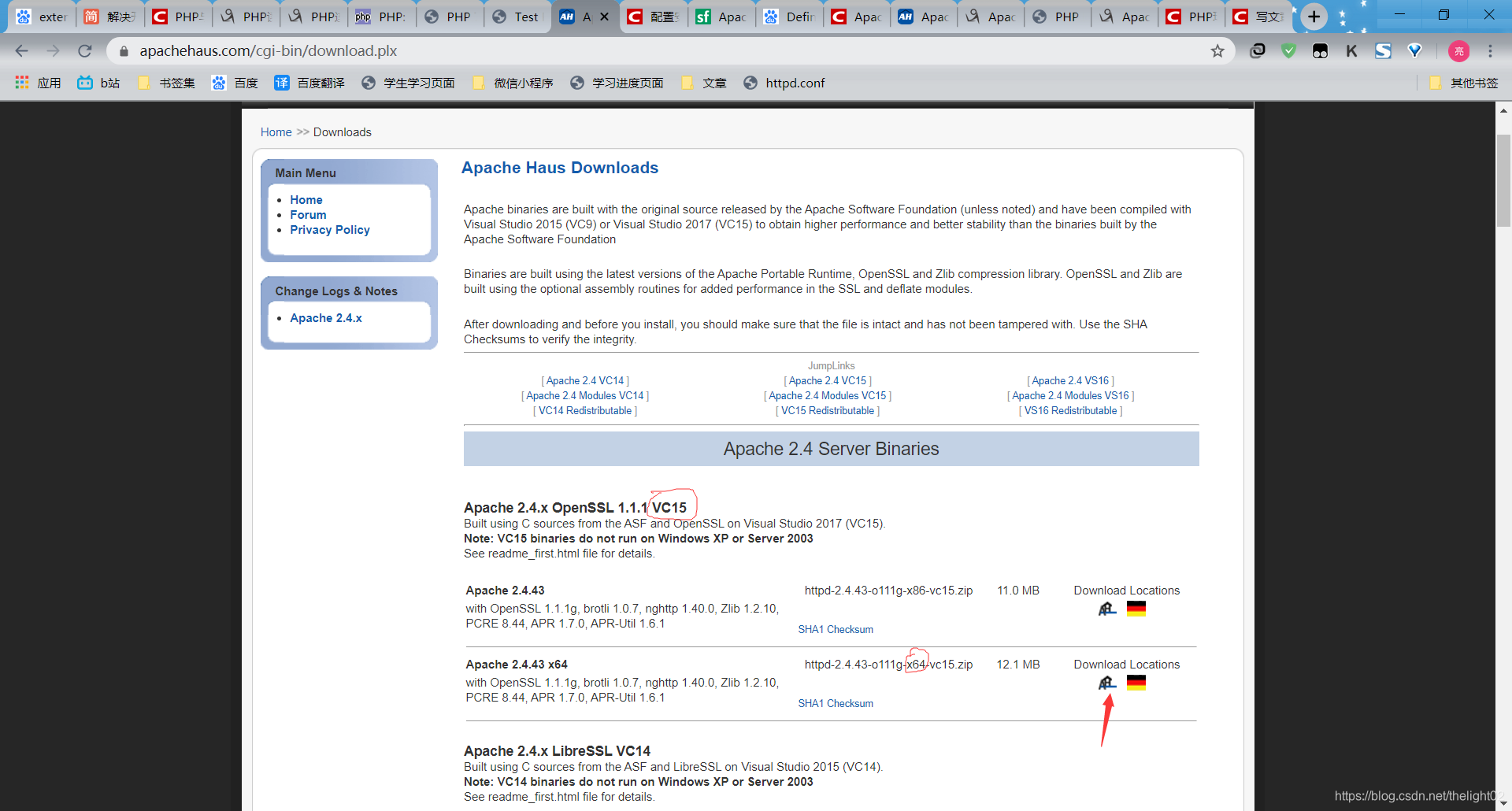The width and height of the screenshot is (1512, 811).
Task: Open the 学生学习页面 bookmark
Action: [x=408, y=83]
